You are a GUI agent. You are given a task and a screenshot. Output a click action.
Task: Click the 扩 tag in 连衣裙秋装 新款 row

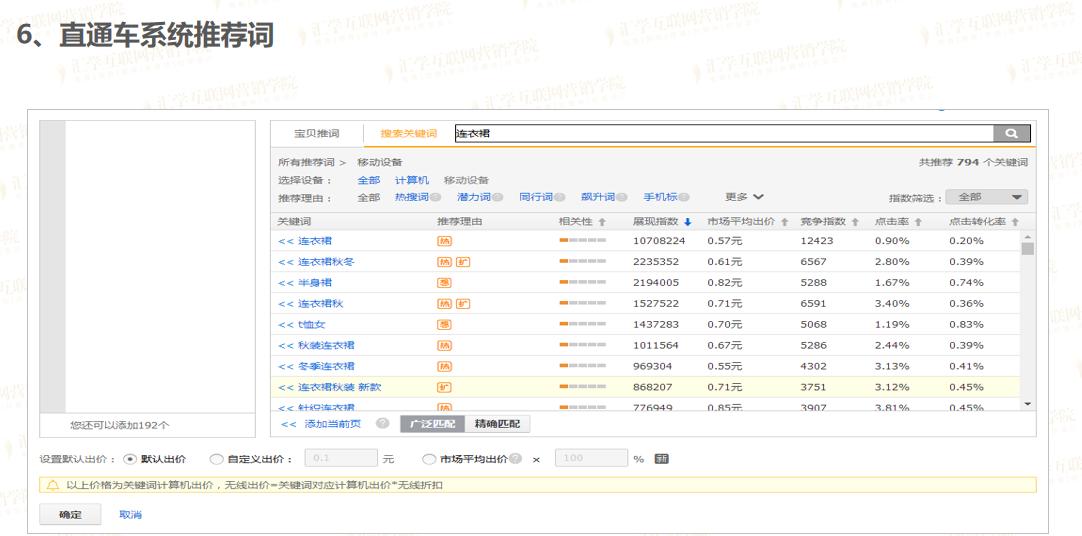444,387
